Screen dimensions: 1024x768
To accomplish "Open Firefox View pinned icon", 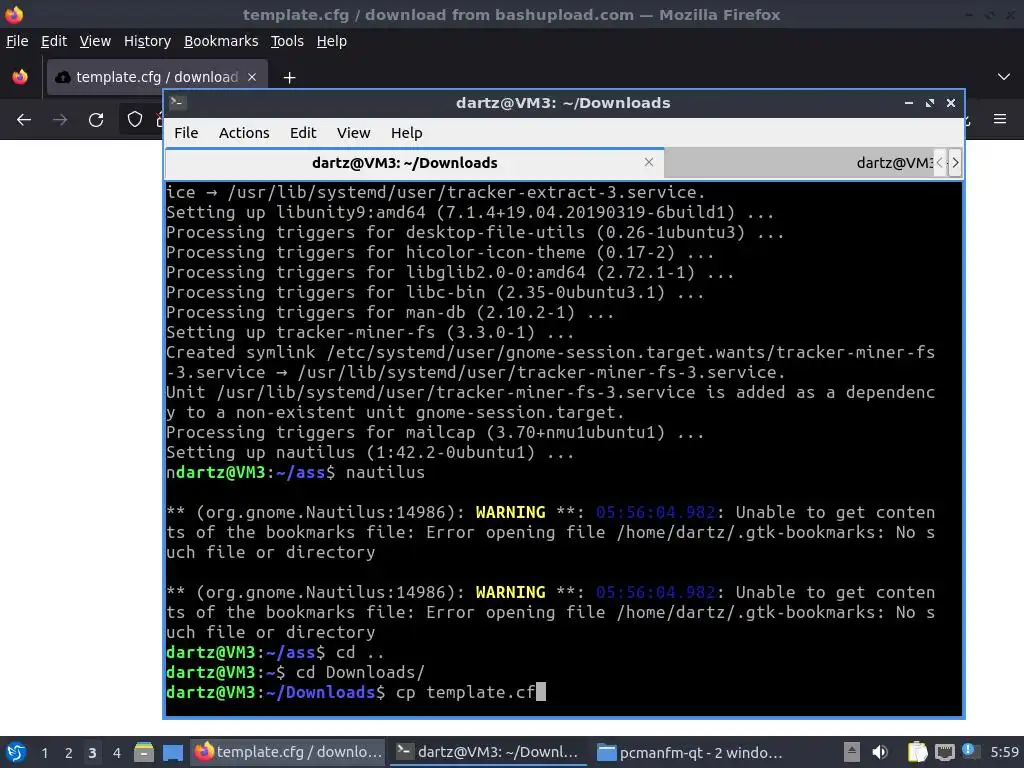I will click(20, 77).
